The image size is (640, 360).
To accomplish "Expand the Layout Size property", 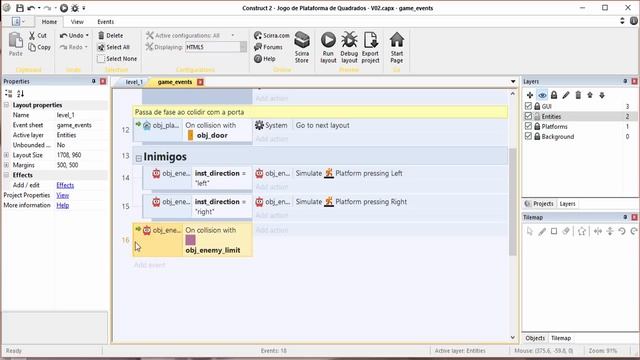I will (x=7, y=155).
